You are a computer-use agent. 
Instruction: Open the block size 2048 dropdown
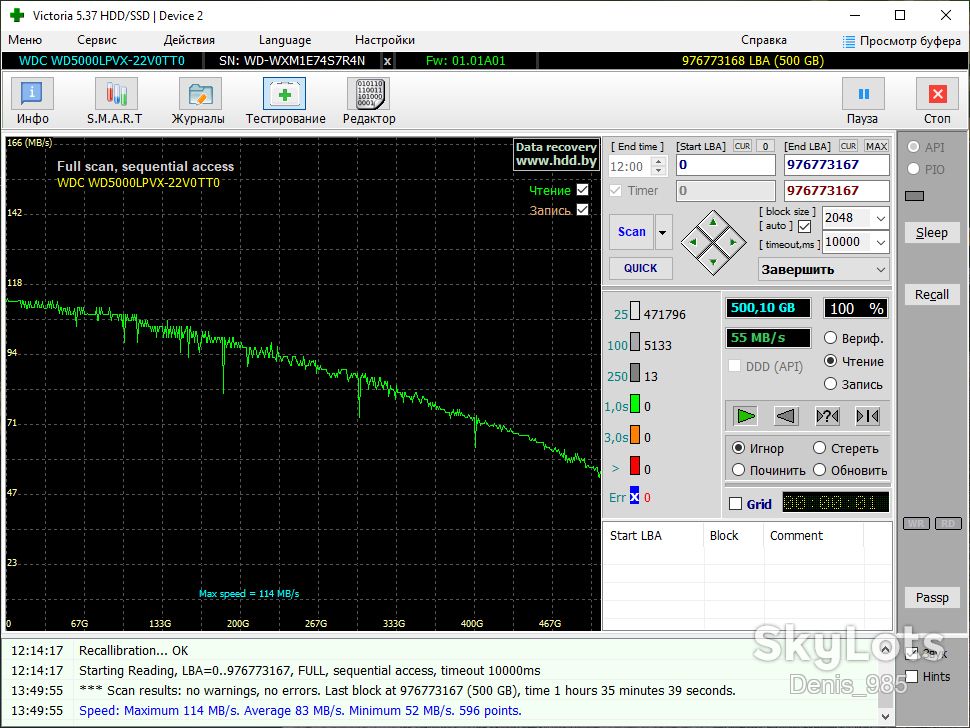coord(880,218)
